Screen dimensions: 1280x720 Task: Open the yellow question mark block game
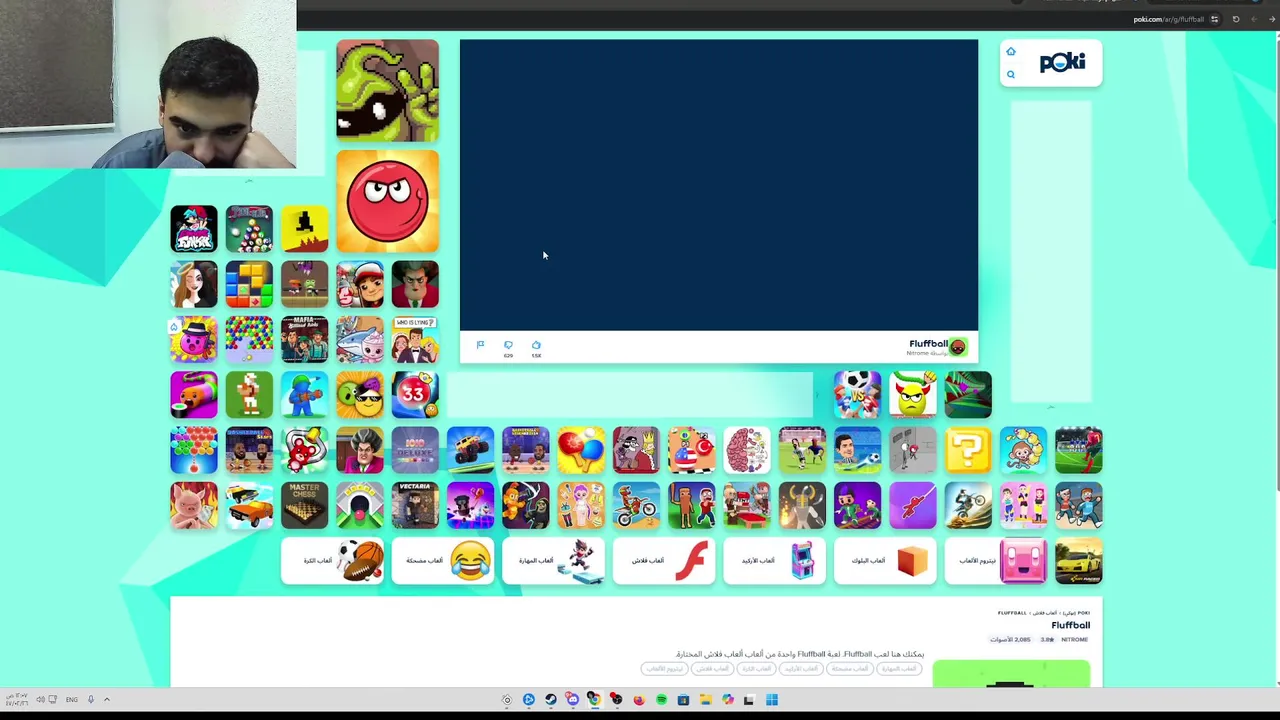pyautogui.click(x=968, y=450)
